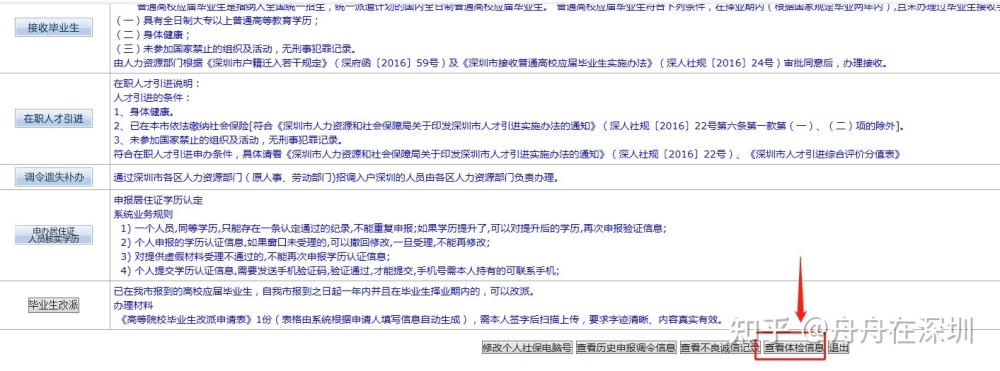View 查看历史申报调令信息
Viewport: 1000px width, 371px height.
(x=626, y=348)
